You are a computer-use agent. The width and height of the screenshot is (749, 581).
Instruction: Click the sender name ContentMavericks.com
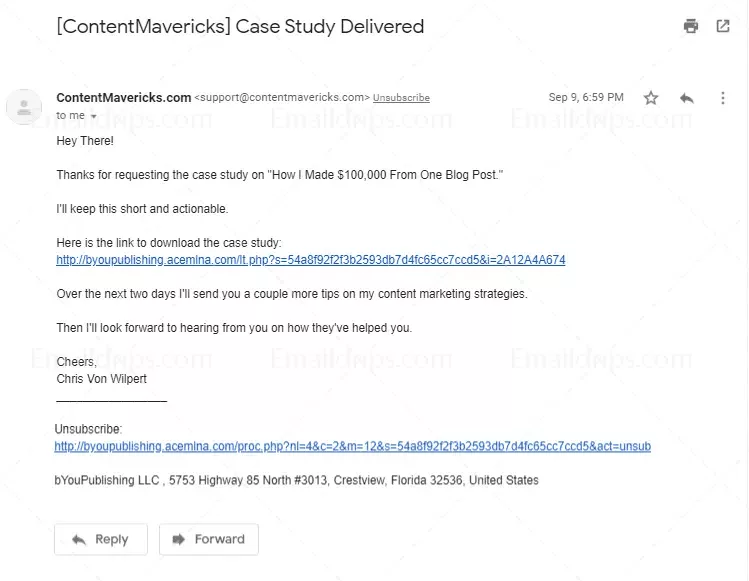(123, 97)
